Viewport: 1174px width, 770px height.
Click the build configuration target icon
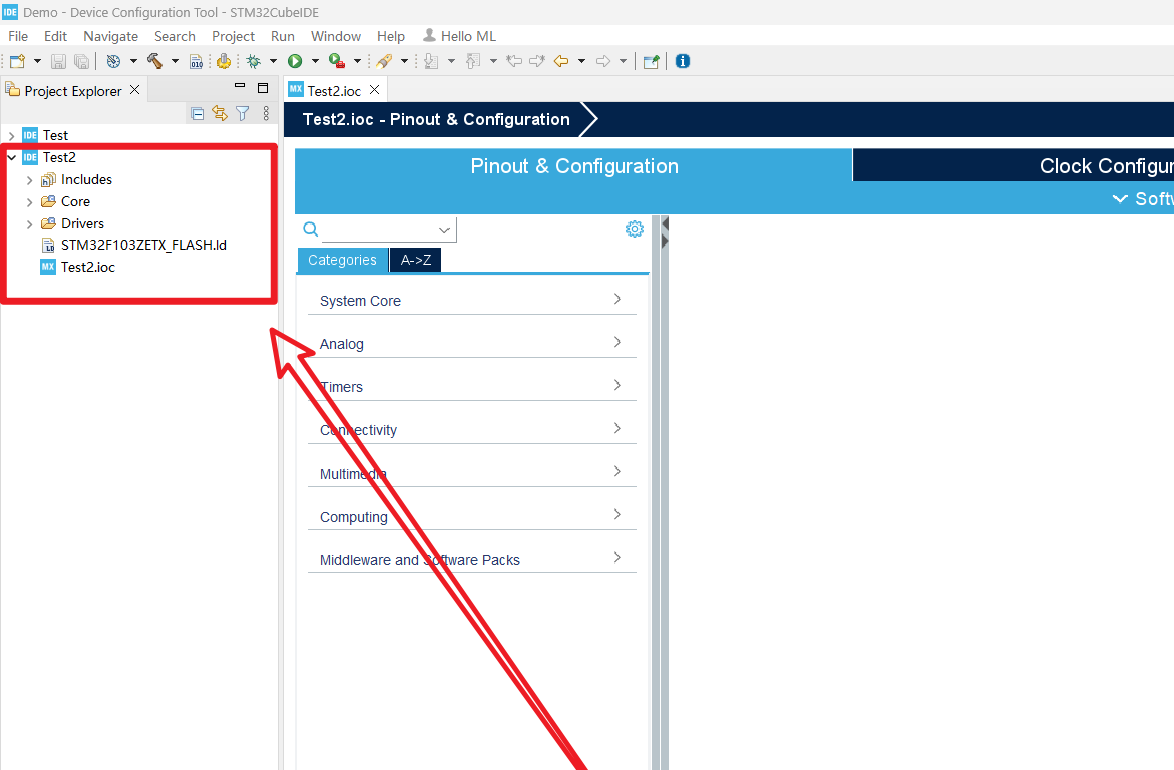(114, 61)
